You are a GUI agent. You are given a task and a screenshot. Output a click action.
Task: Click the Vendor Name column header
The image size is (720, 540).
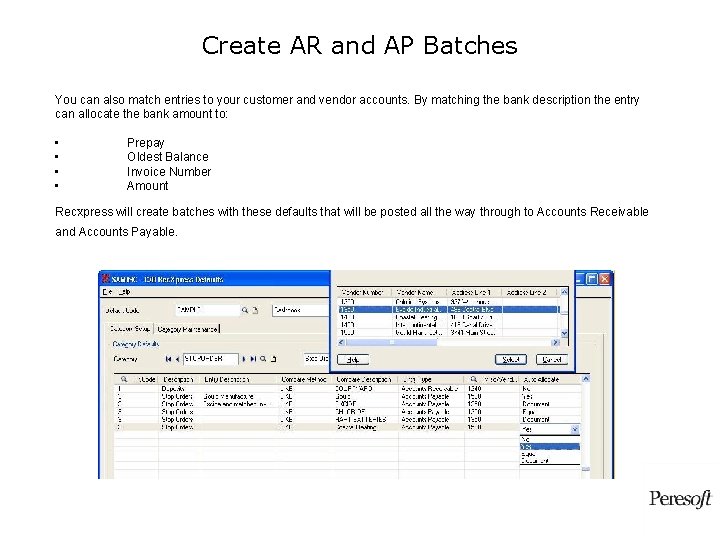pos(418,292)
